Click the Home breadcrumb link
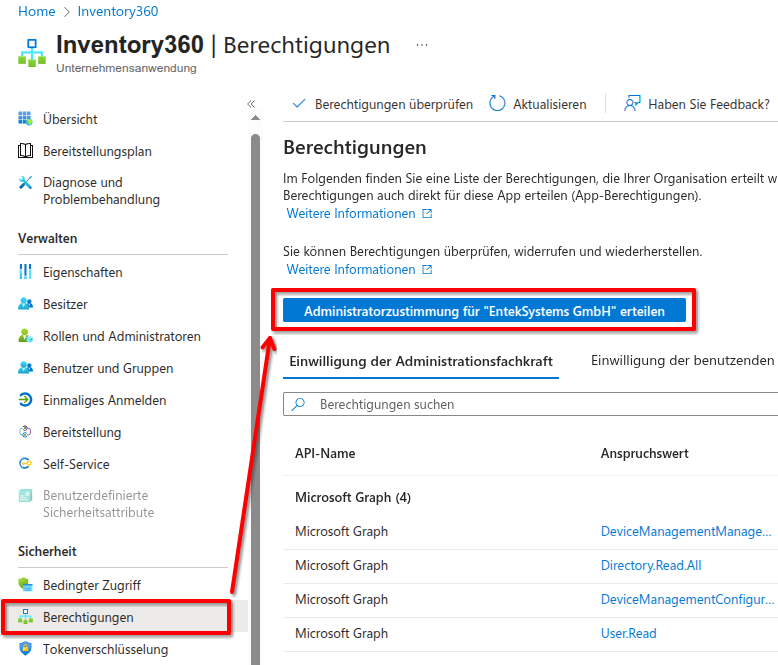 (37, 11)
